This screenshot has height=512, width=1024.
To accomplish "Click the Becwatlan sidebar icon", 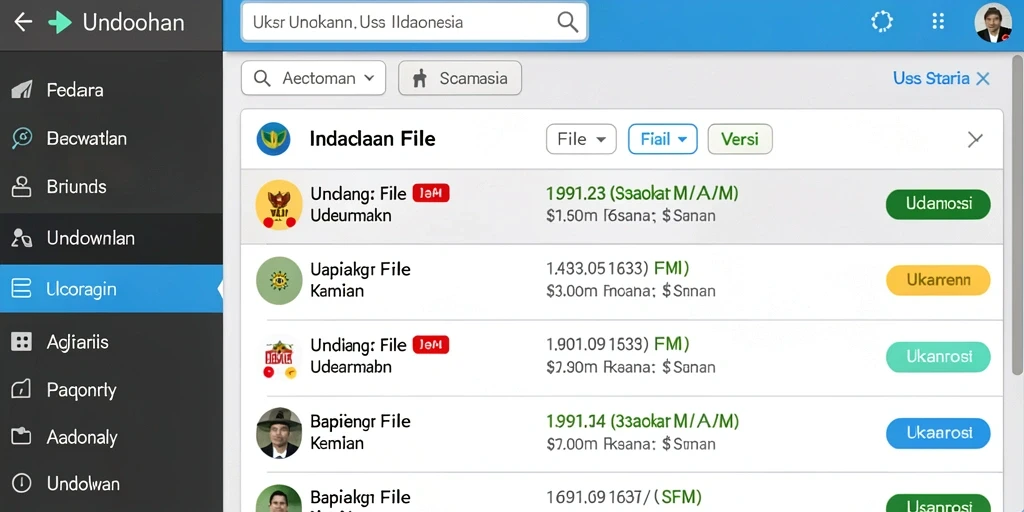I will click(x=22, y=138).
